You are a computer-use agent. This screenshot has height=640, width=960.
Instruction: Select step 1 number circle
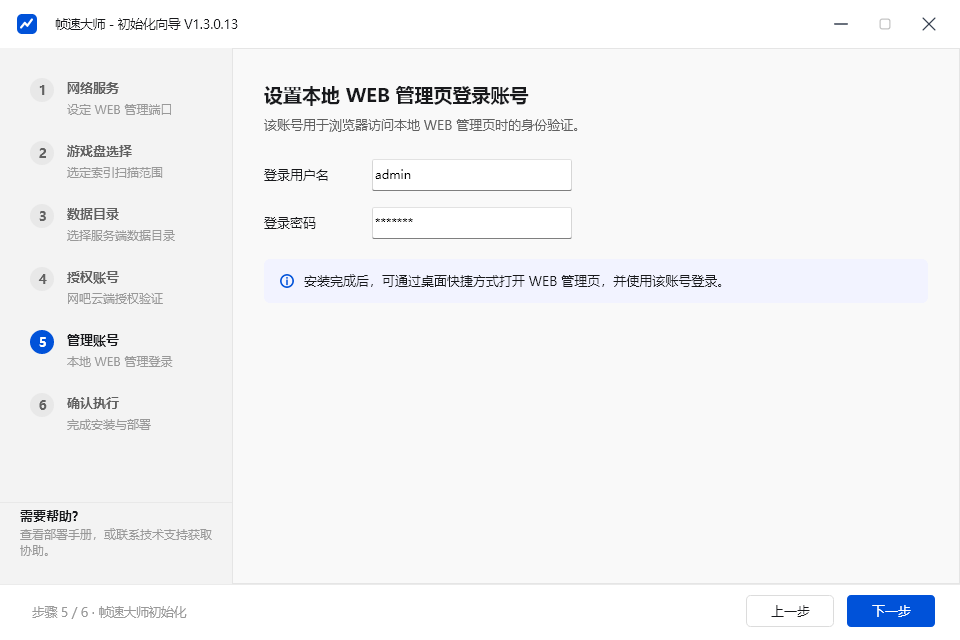point(42,90)
